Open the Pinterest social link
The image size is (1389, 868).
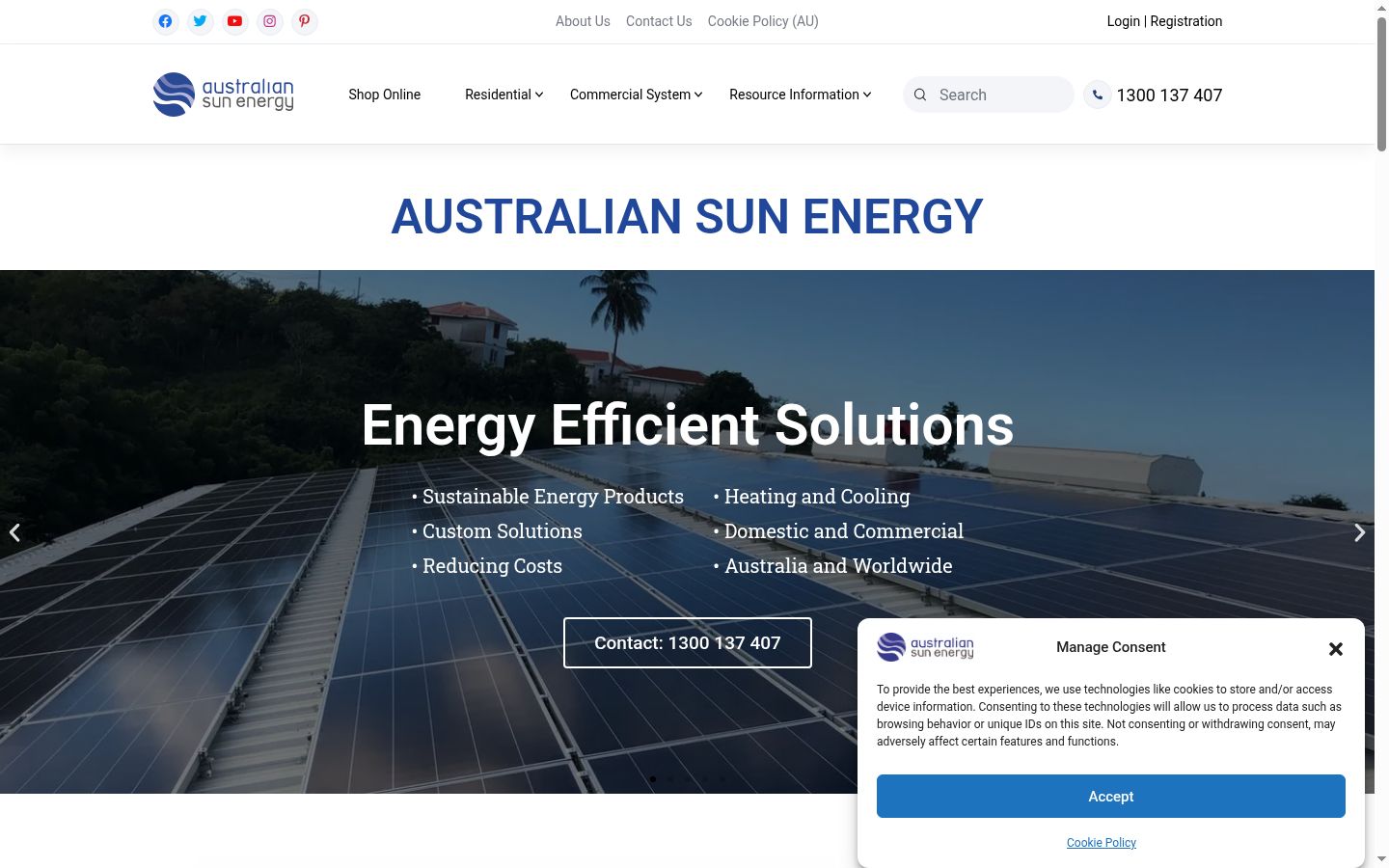pyautogui.click(x=305, y=21)
